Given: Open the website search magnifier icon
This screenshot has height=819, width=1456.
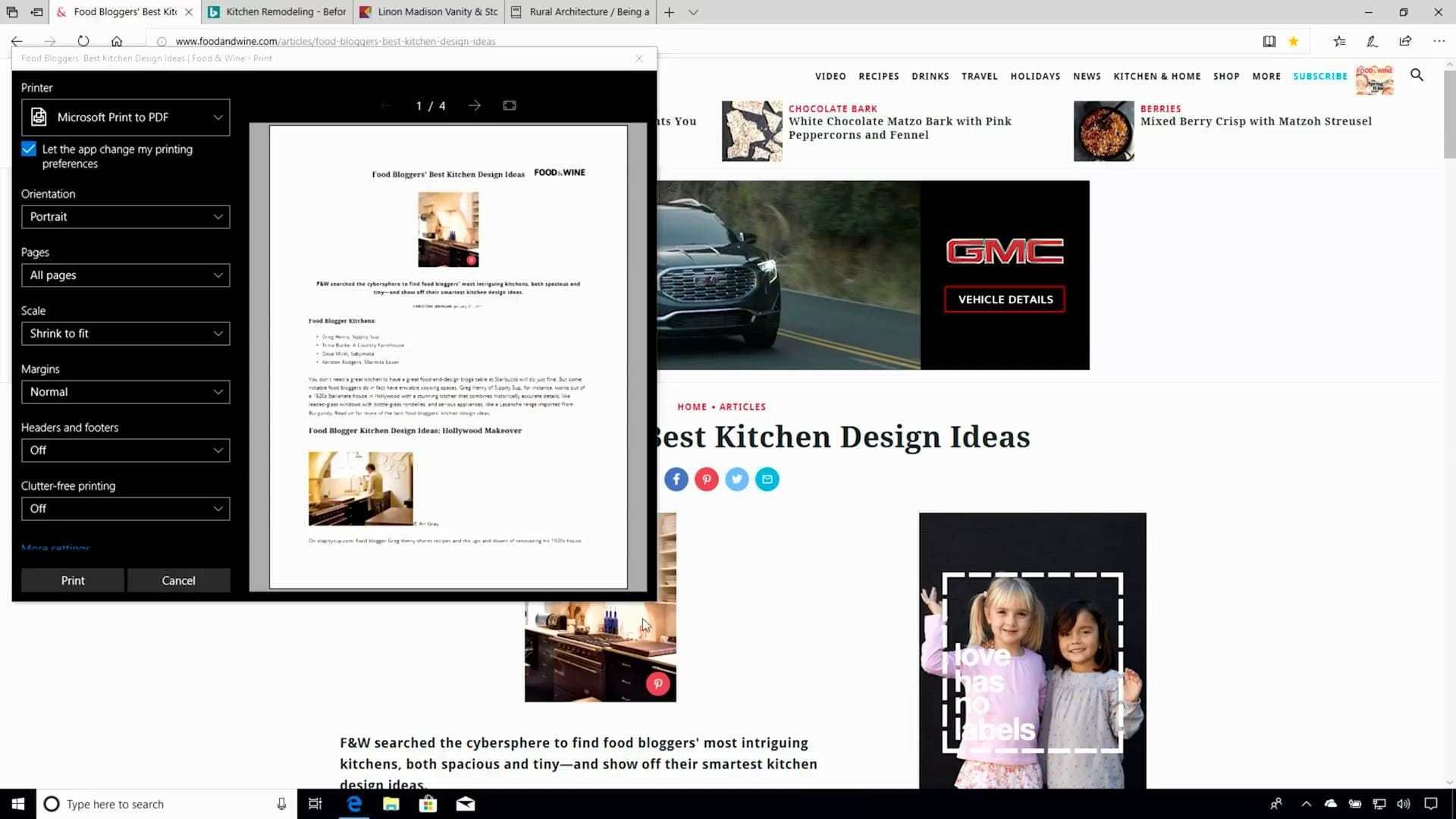Looking at the screenshot, I should coord(1417,75).
